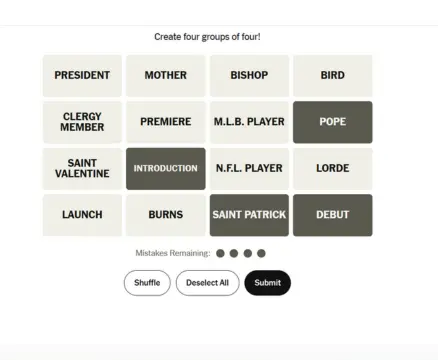Screen dimensions: 438x360
Task: Select the PREMIERE tile
Action: click(x=166, y=122)
